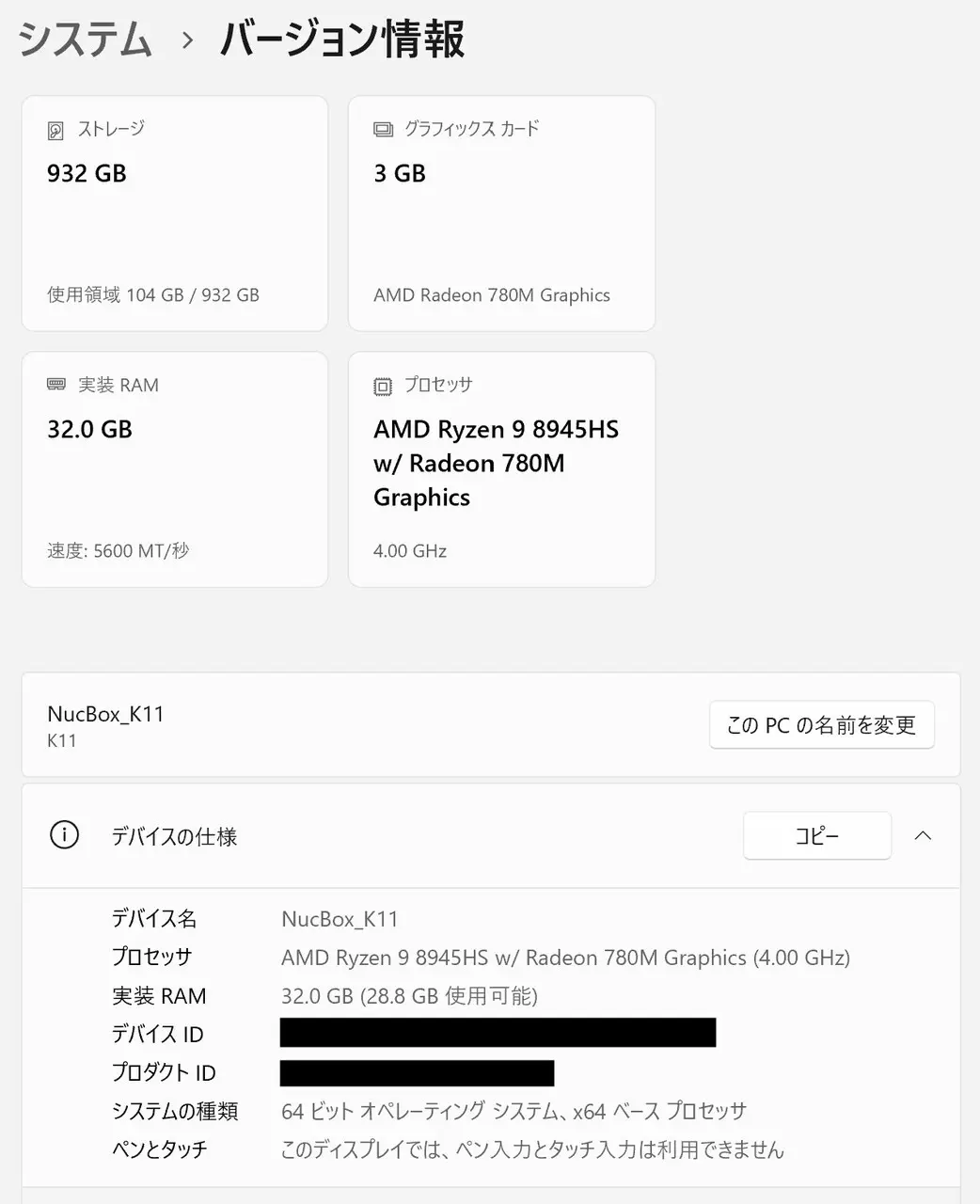980x1204 pixels.
Task: Click the 使用領域 104 GB / 932 GB text
Action: 153,295
